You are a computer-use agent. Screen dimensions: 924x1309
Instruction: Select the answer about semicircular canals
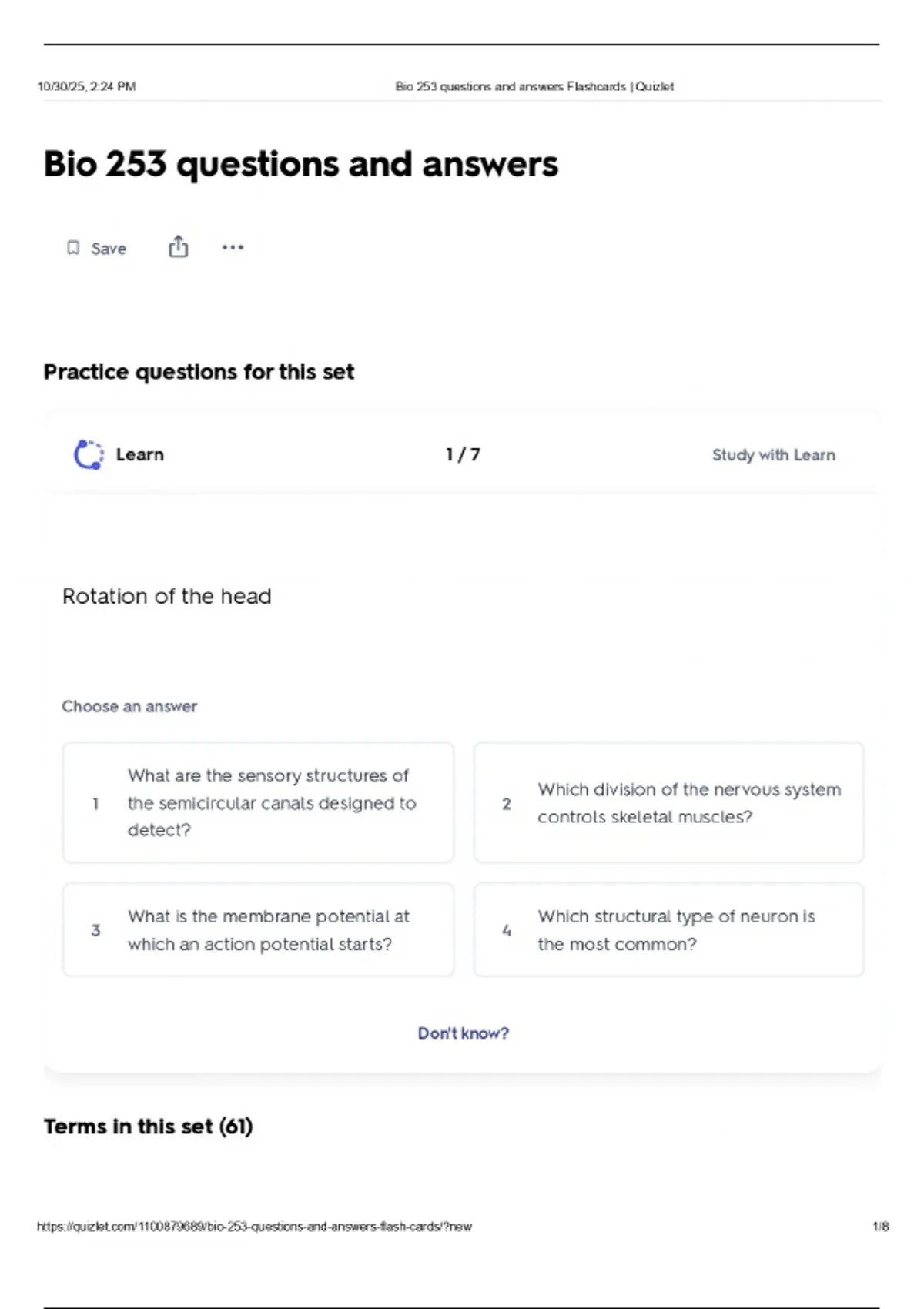pyautogui.click(x=258, y=802)
